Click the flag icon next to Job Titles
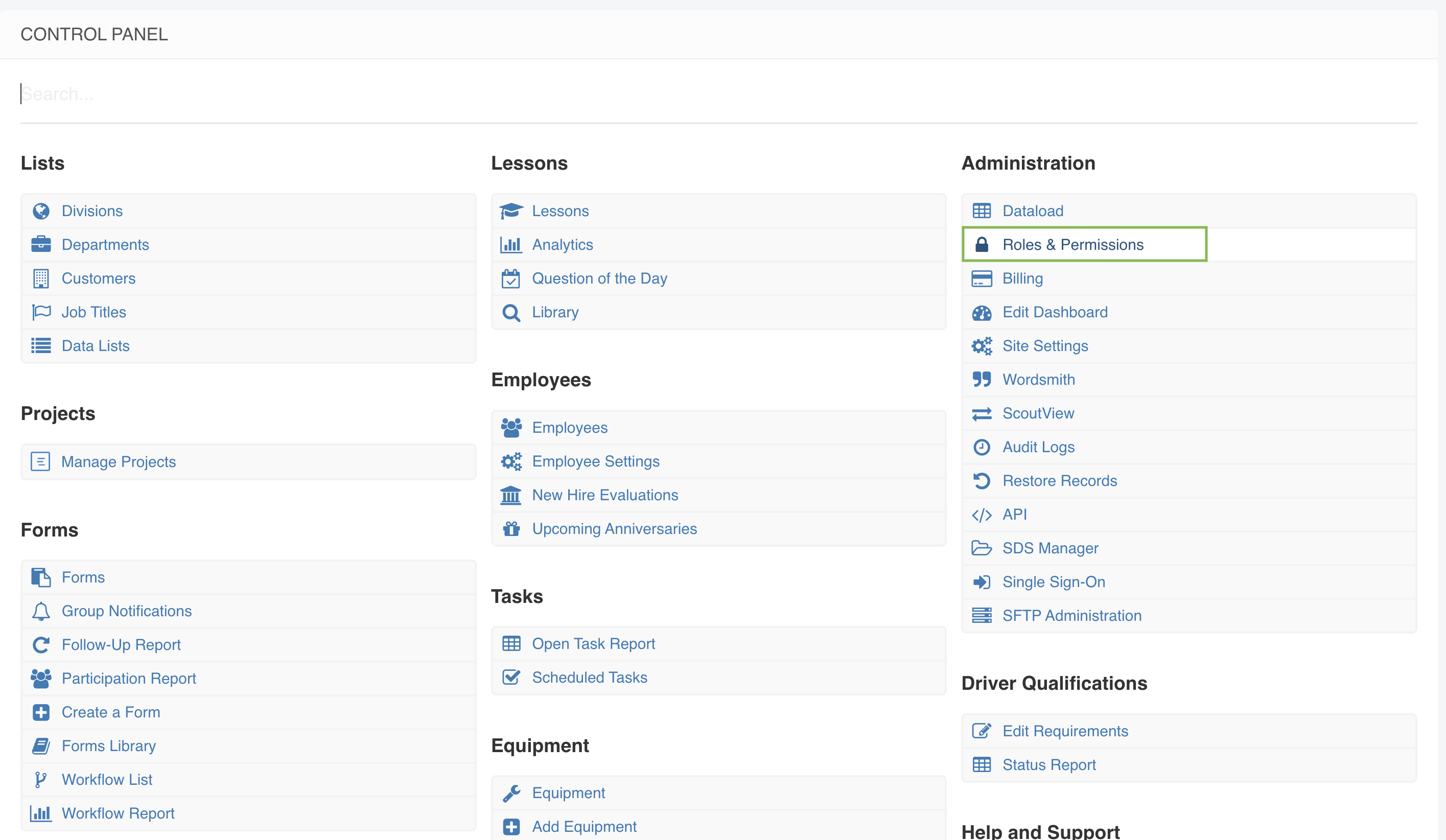1446x840 pixels. pyautogui.click(x=41, y=312)
